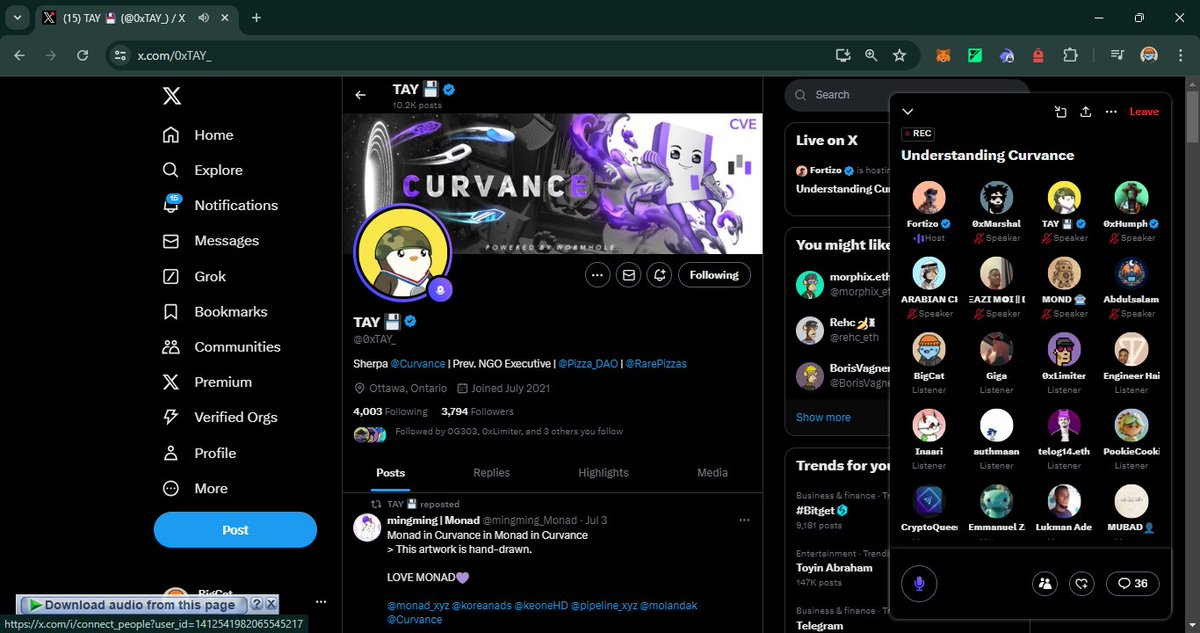Open the three-dot menu on mingming's post
This screenshot has width=1200, height=633.
(x=744, y=520)
